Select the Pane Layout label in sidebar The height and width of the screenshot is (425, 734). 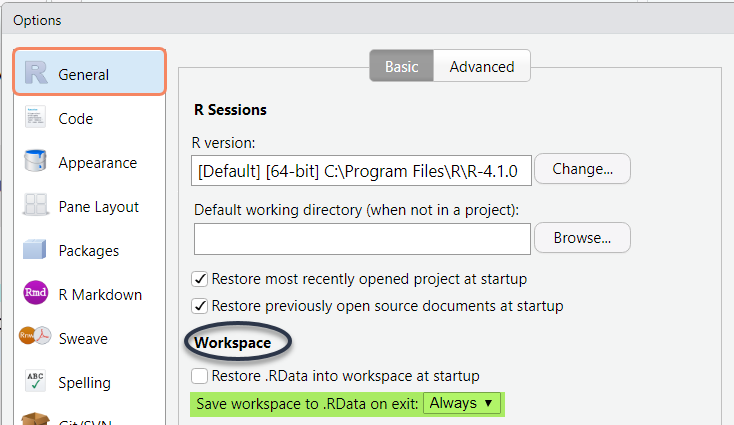coord(98,207)
